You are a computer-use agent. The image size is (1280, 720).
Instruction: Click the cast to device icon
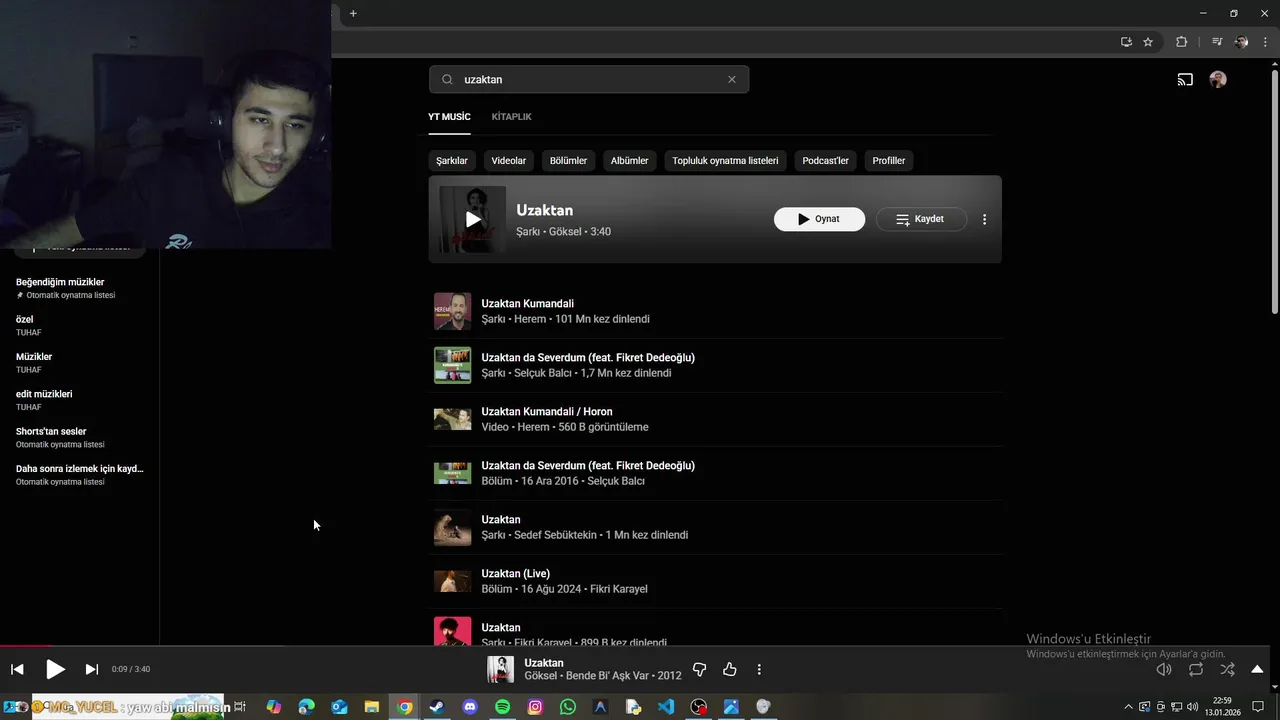[x=1185, y=80]
